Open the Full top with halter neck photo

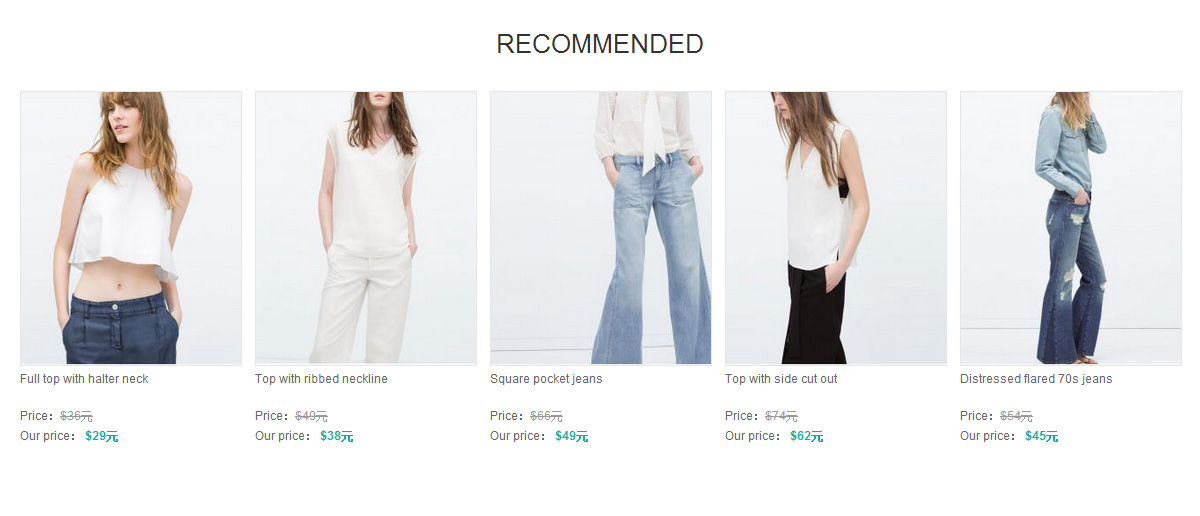pos(131,229)
